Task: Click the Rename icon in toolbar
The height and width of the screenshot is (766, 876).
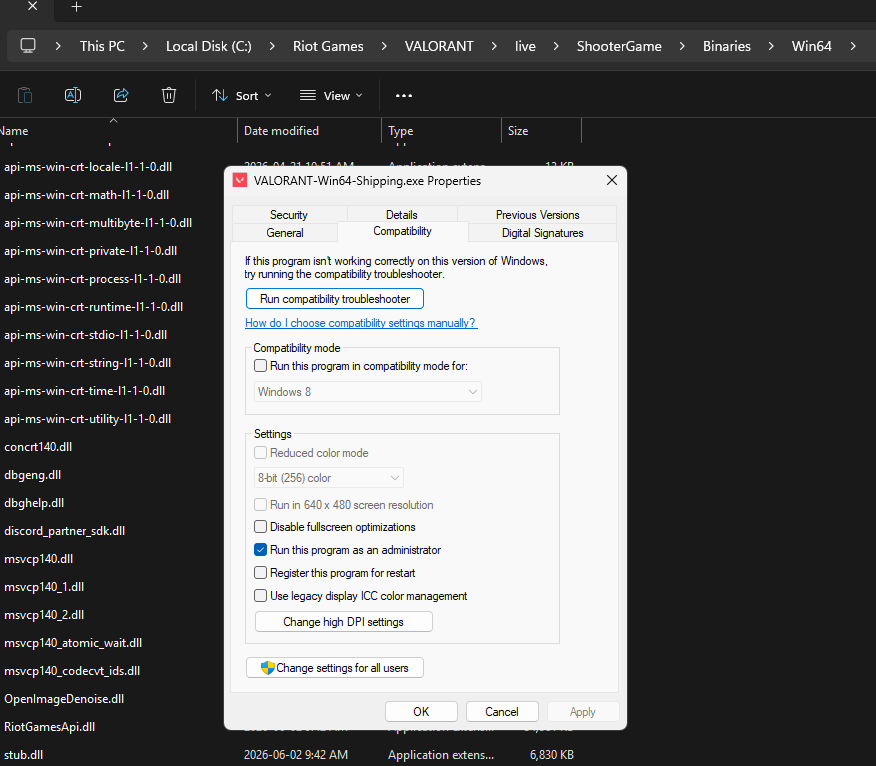Action: [x=73, y=96]
